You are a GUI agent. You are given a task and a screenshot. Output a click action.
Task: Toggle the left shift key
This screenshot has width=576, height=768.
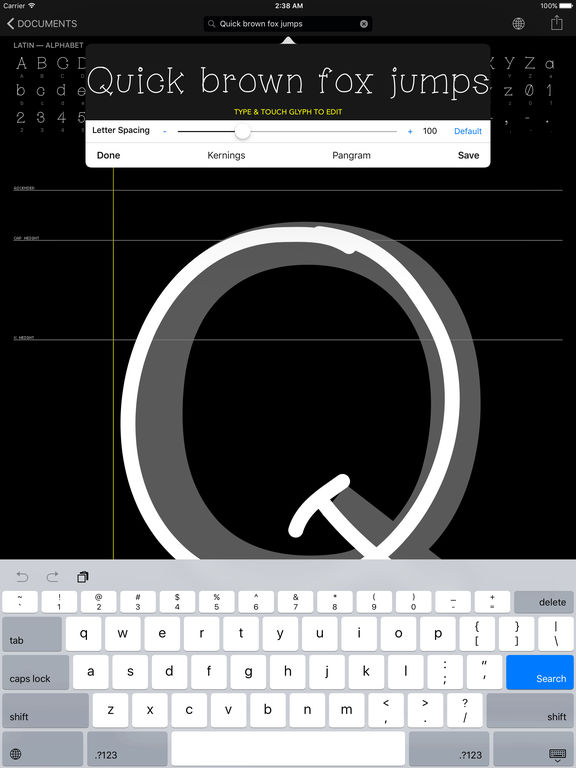[x=46, y=710]
